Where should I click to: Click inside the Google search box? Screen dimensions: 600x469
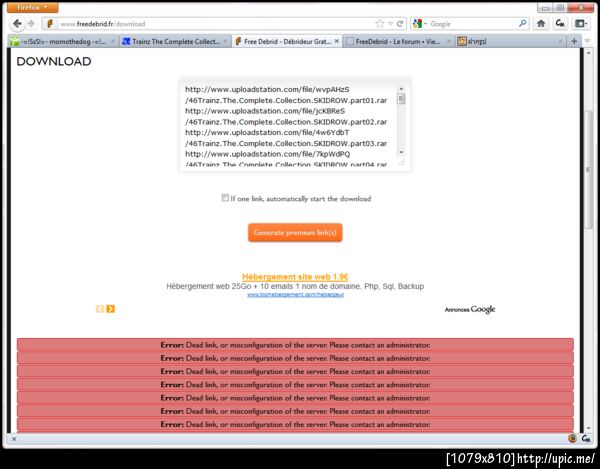473,24
